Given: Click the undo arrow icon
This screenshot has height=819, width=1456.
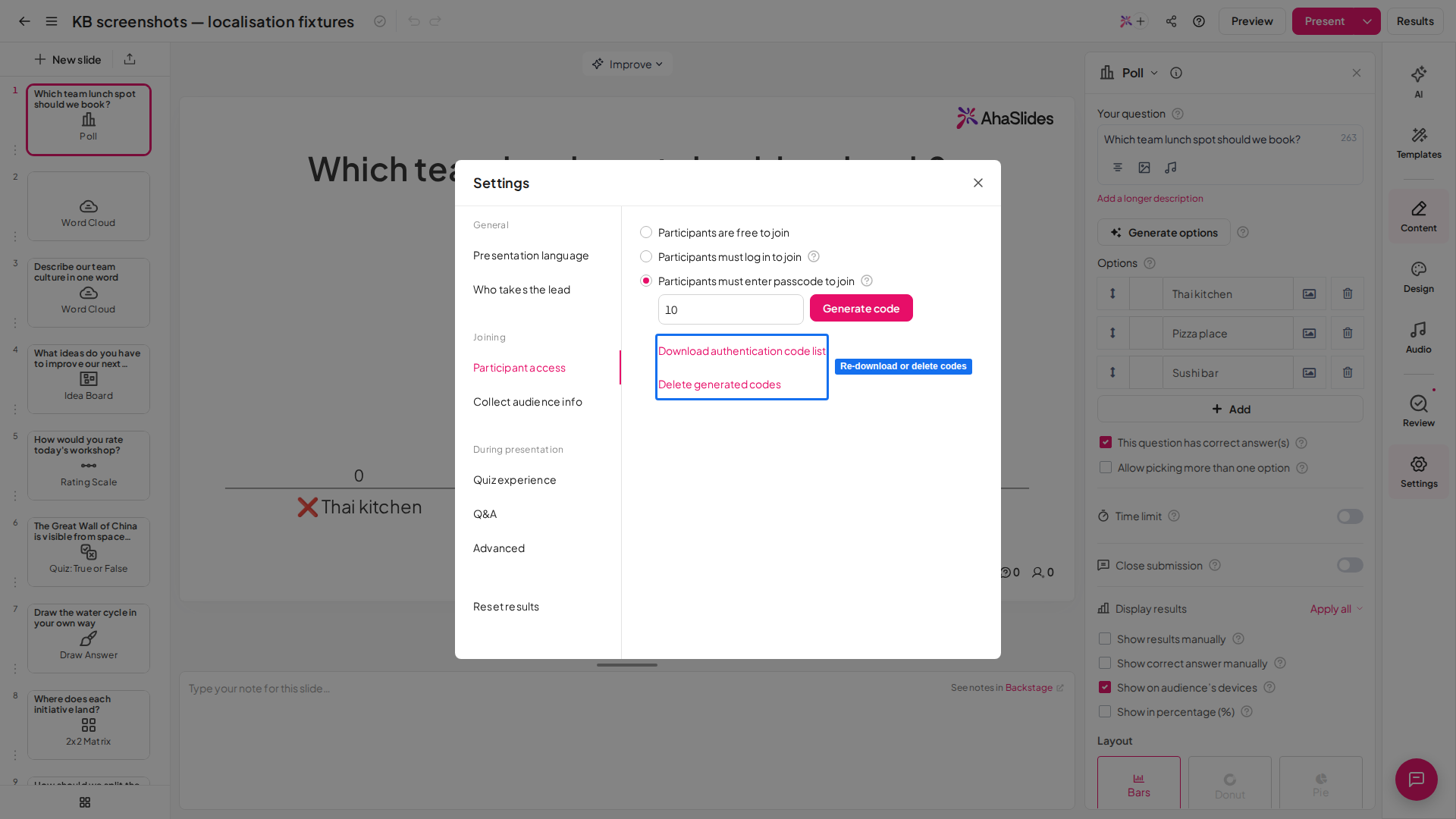Looking at the screenshot, I should coord(413,21).
